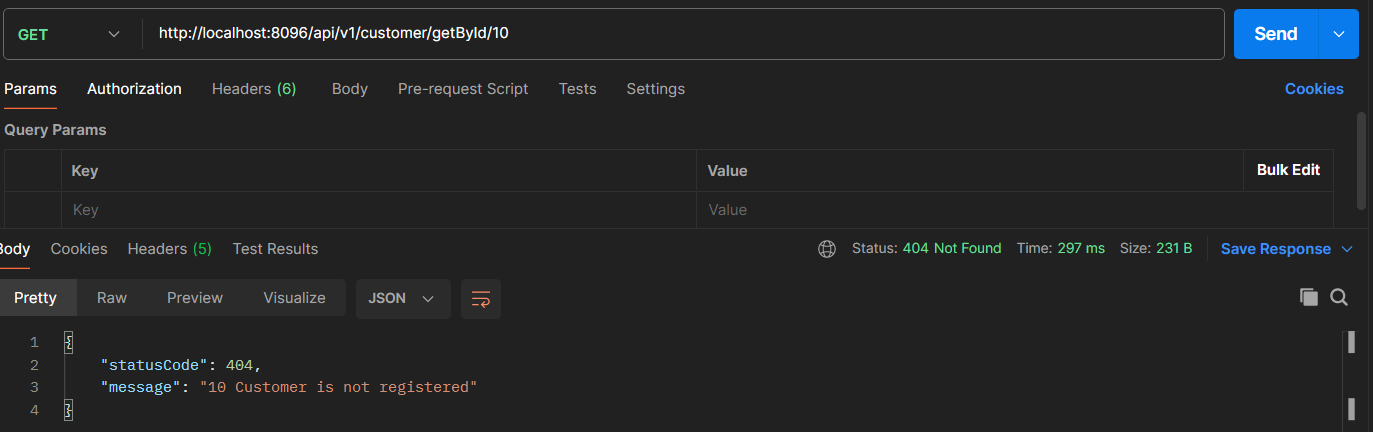The height and width of the screenshot is (432, 1373).
Task: Click the globe network information icon
Action: click(827, 249)
